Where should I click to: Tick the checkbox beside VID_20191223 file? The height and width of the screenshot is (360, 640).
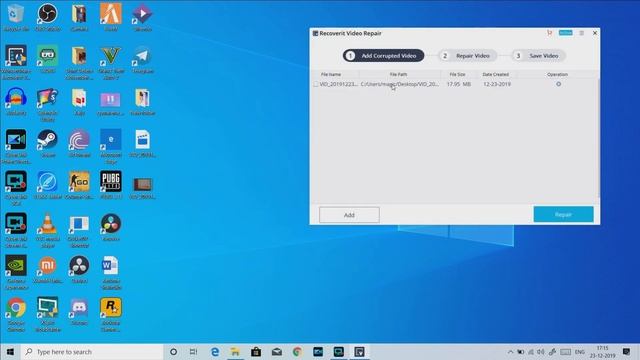[316, 84]
